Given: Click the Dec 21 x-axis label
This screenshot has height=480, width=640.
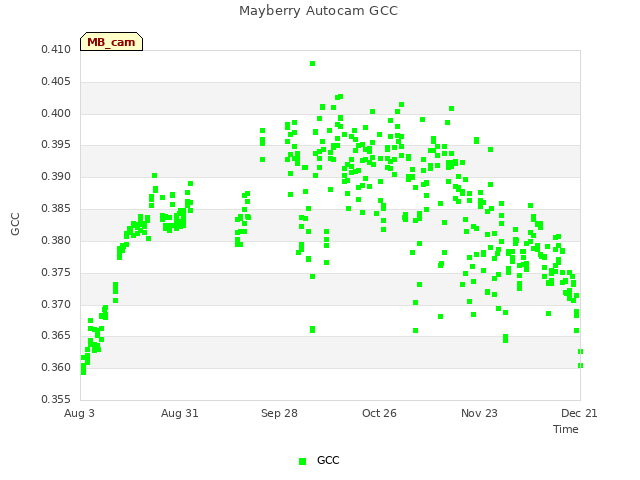Looking at the screenshot, I should pos(579,413).
